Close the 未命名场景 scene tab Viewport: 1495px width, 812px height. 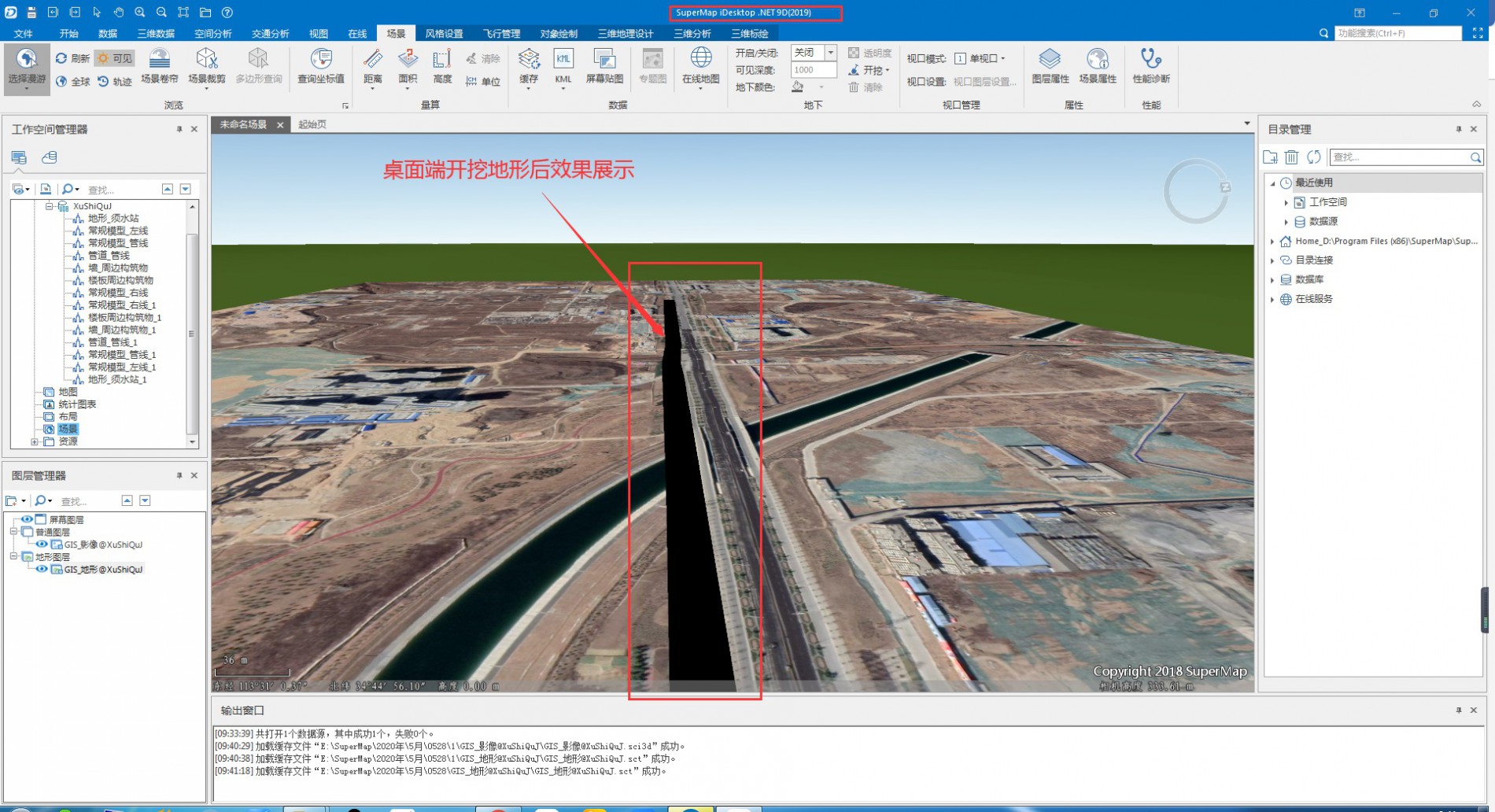click(279, 125)
